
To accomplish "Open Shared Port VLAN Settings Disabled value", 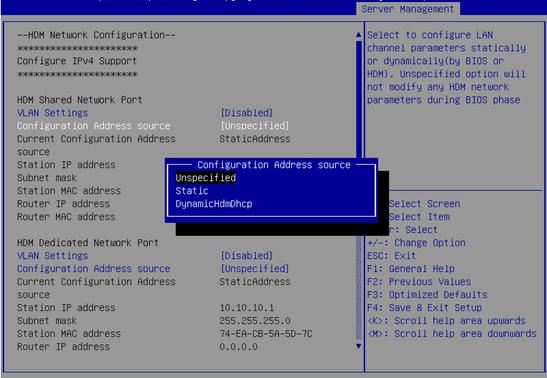I will [x=246, y=113].
